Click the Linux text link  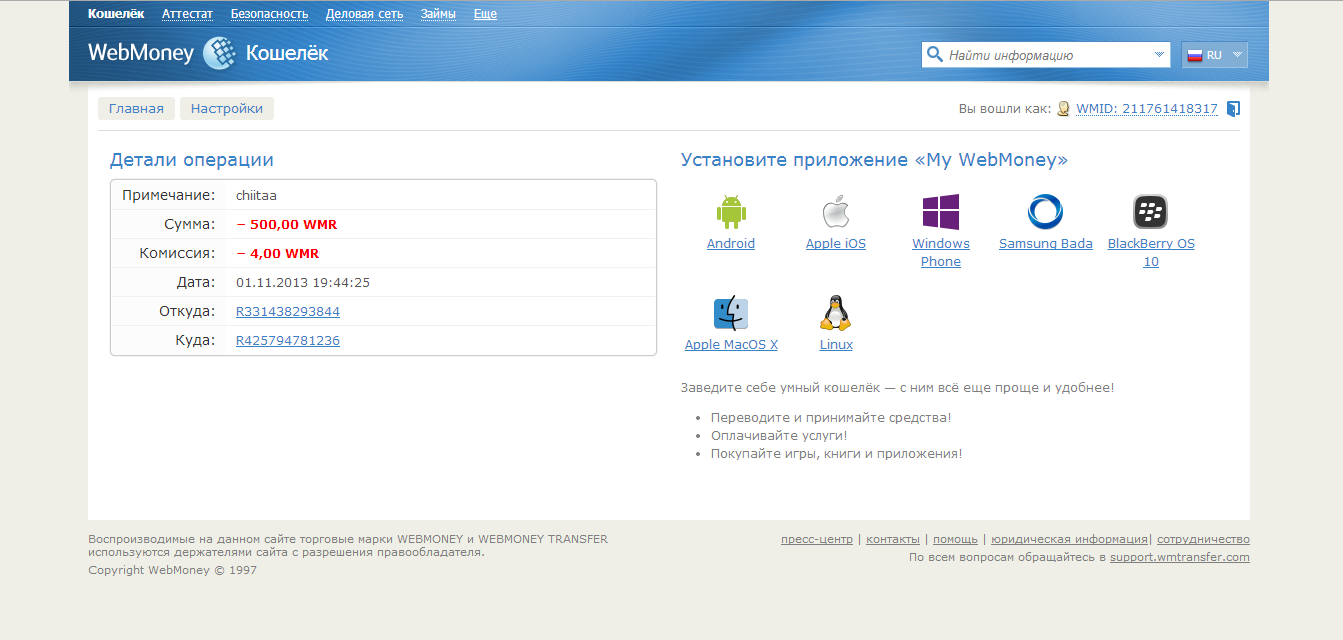[836, 345]
